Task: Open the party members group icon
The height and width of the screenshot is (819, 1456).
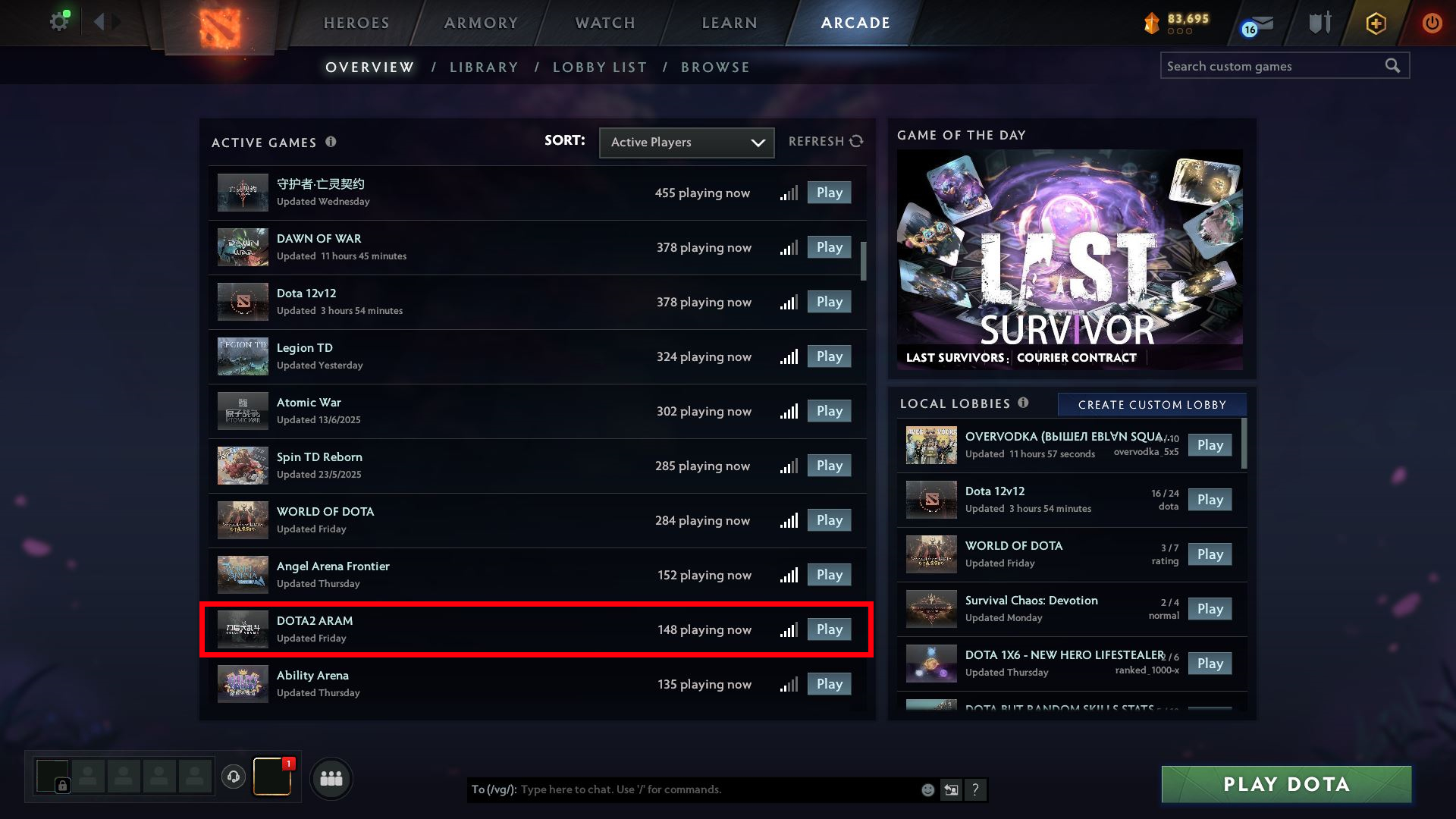Action: click(x=331, y=778)
